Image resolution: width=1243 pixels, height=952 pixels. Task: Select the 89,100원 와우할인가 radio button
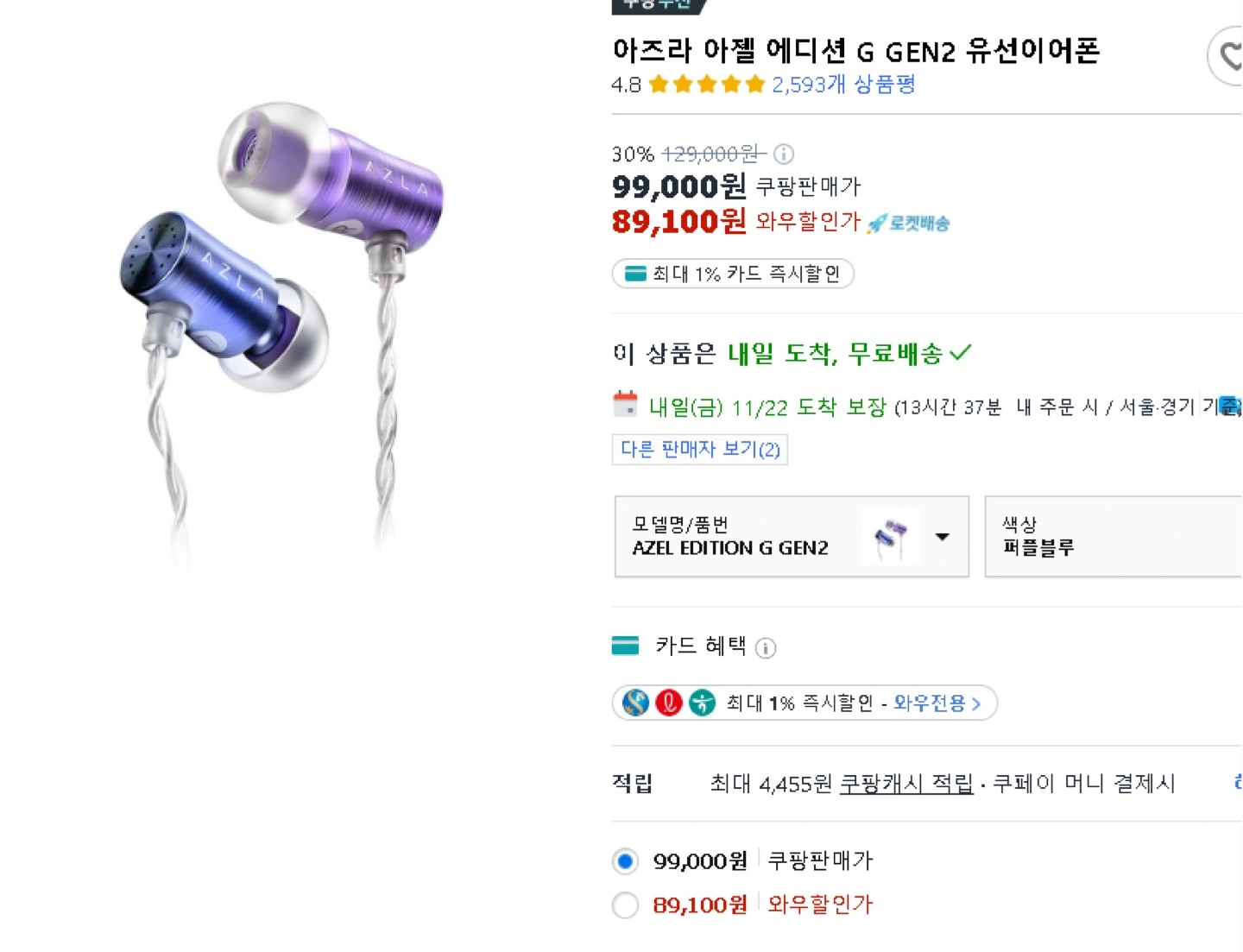(626, 905)
